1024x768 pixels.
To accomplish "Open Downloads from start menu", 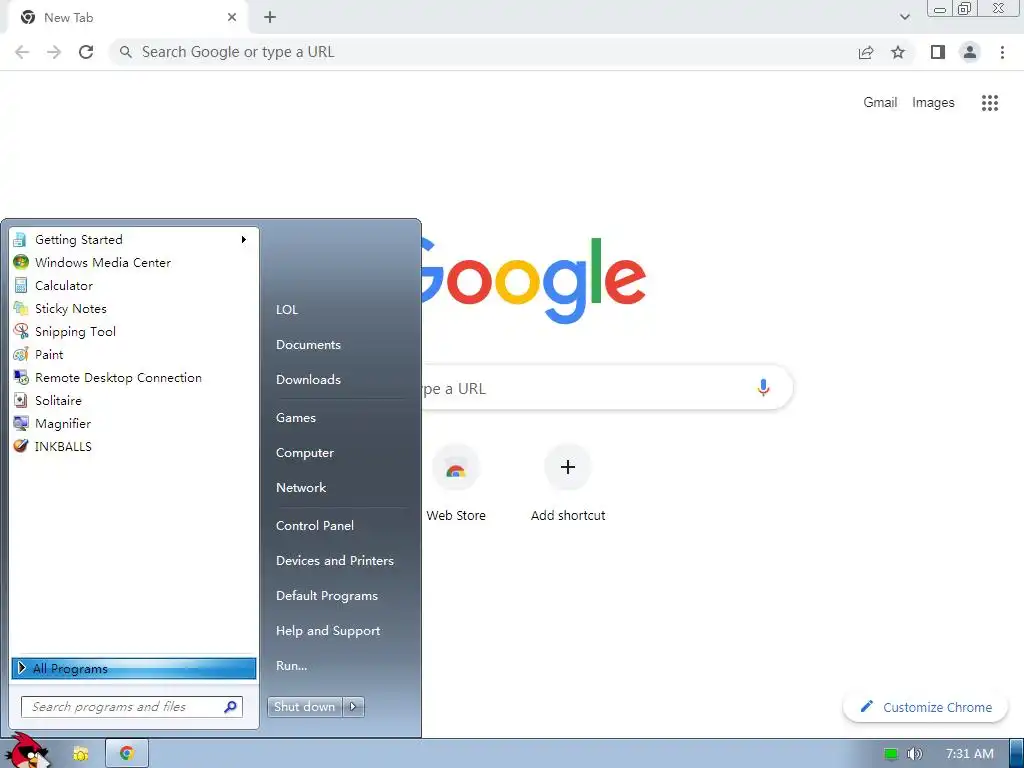I will tap(308, 379).
